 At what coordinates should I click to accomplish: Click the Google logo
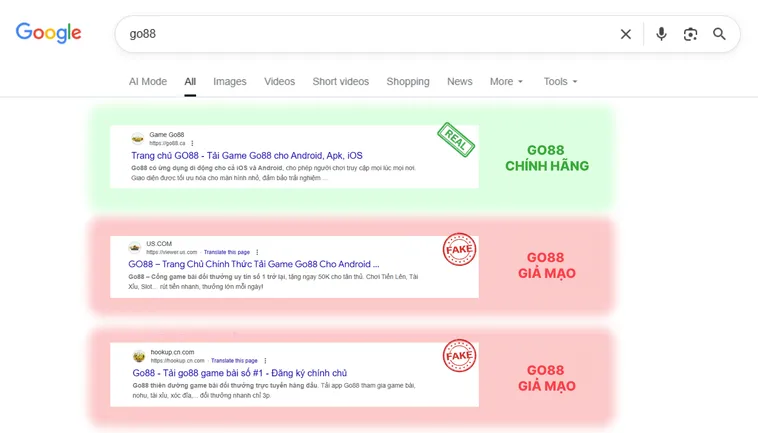(48, 33)
